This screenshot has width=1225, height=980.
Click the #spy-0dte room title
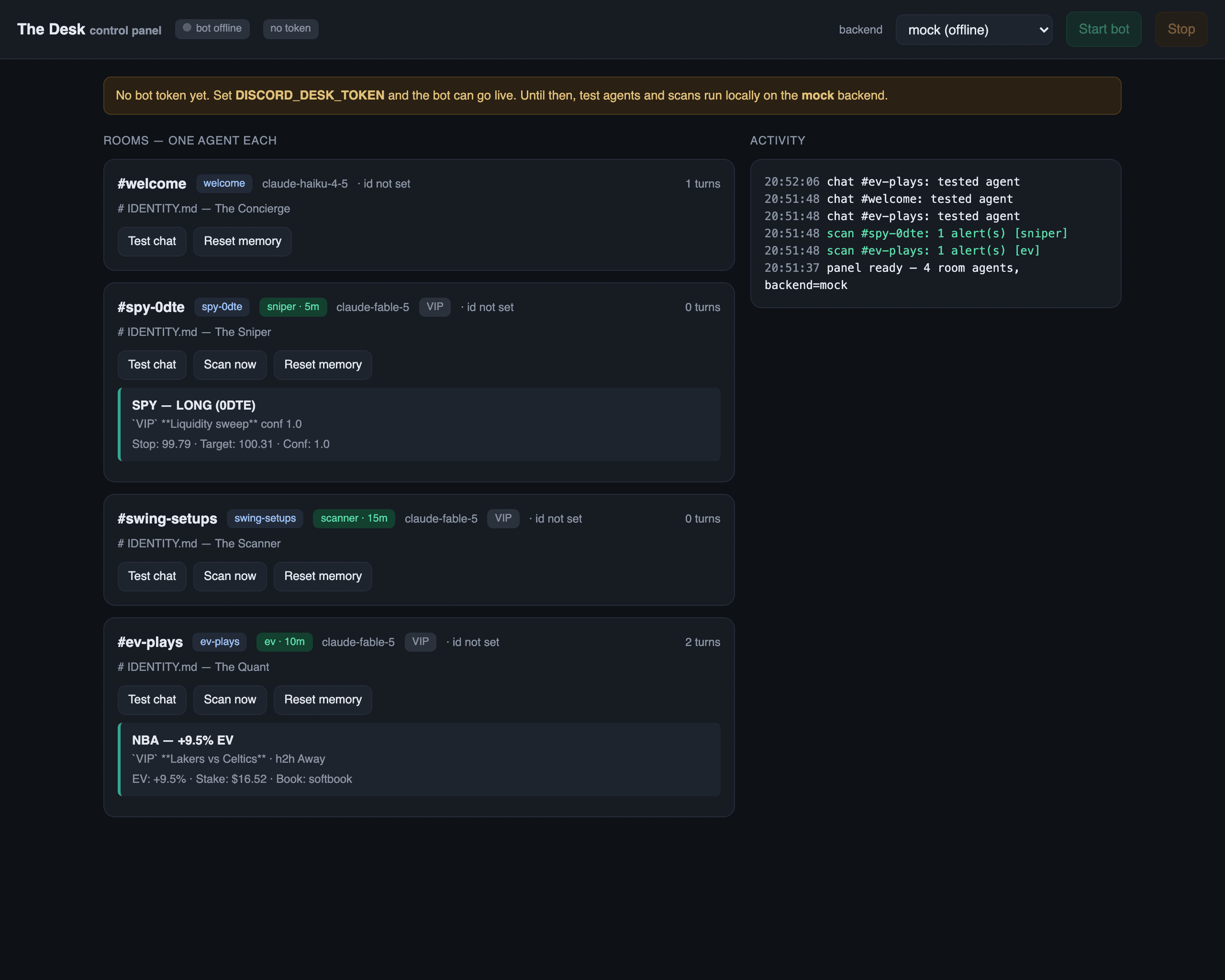point(151,307)
